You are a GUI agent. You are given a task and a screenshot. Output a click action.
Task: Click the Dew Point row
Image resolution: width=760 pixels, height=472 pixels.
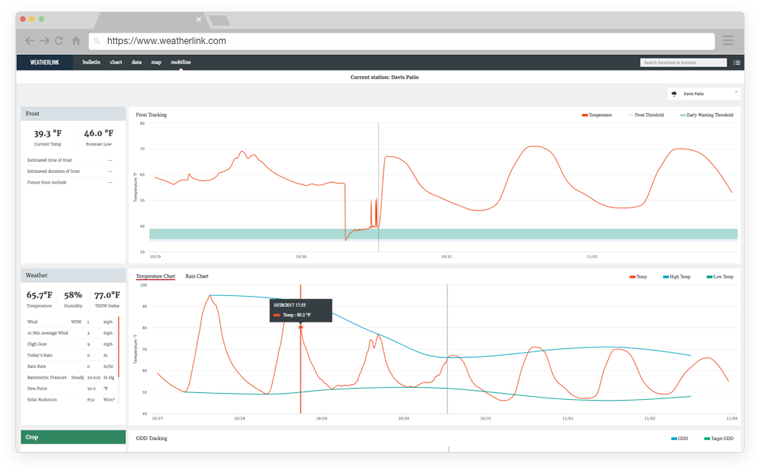pos(70,389)
